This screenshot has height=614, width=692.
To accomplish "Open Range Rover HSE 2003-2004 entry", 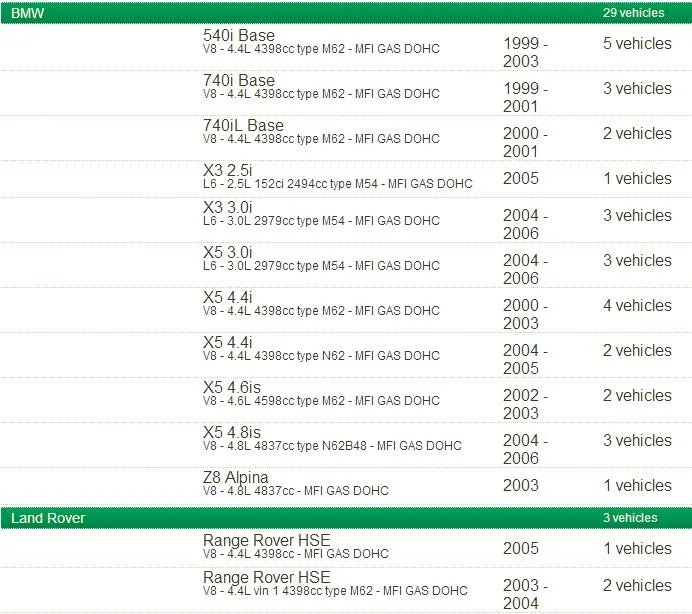I will tap(346, 590).
